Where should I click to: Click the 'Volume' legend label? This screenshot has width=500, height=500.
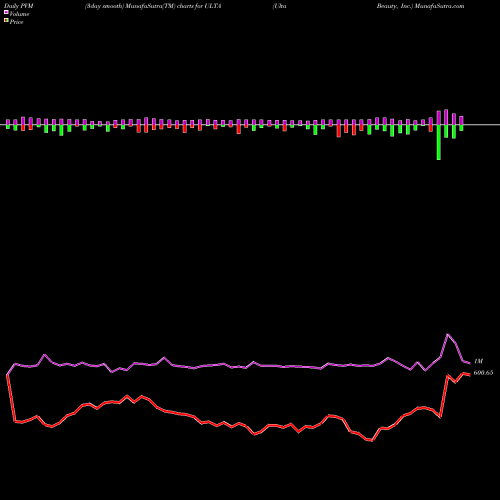[x=19, y=14]
